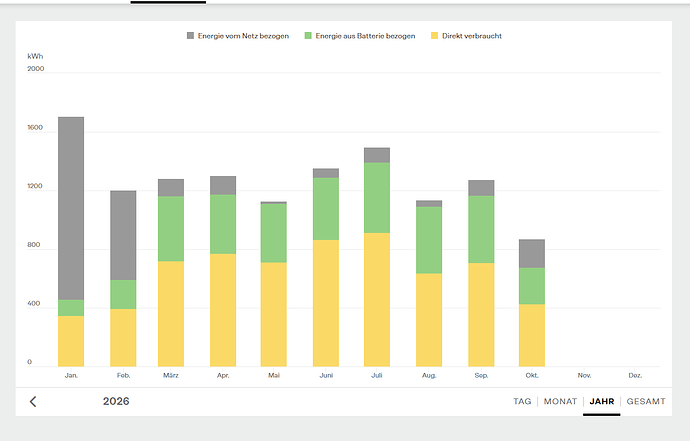
Task: Click the 2000 y-axis value
Action: (36, 69)
